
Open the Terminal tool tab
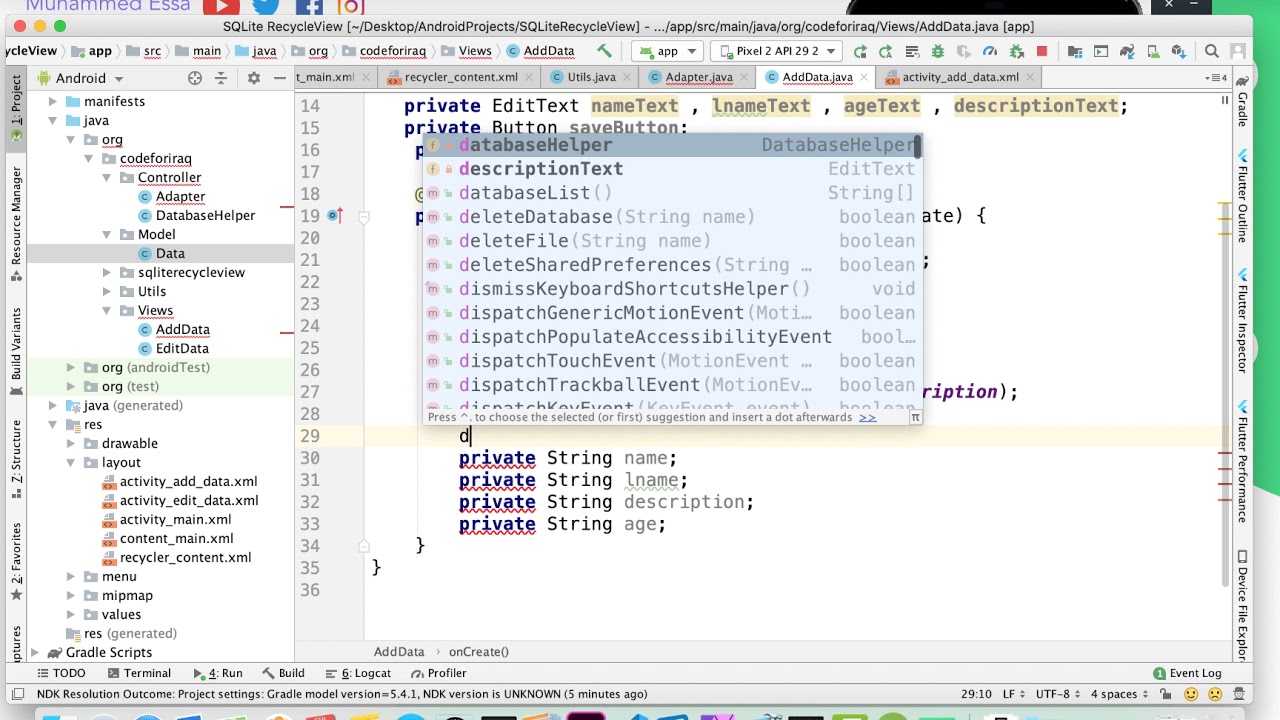[x=138, y=673]
